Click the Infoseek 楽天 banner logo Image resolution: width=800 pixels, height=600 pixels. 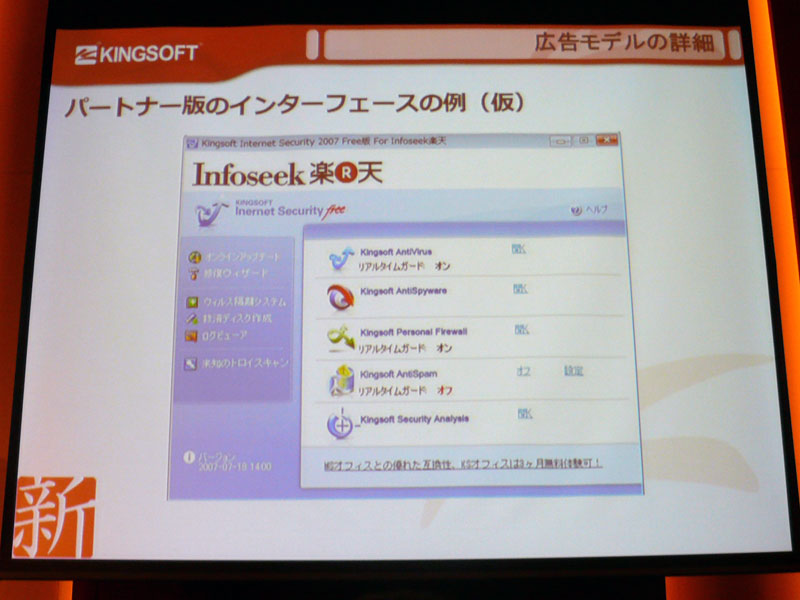coord(288,174)
